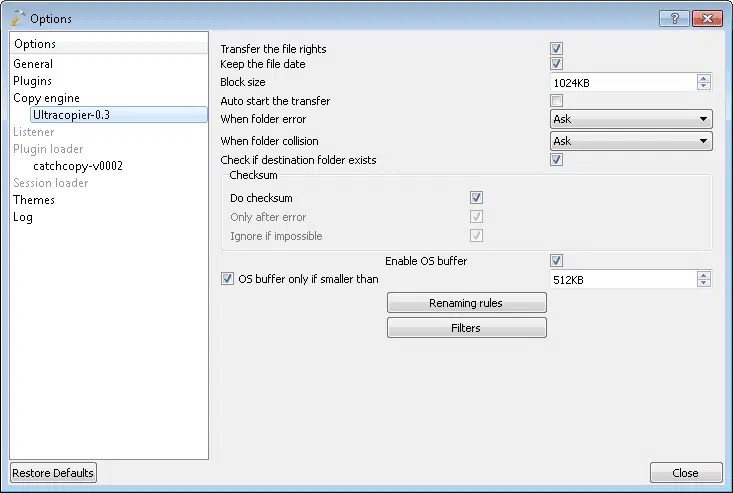The width and height of the screenshot is (733, 493).
Task: Enable Auto start the transfer checkbox
Action: click(x=556, y=100)
